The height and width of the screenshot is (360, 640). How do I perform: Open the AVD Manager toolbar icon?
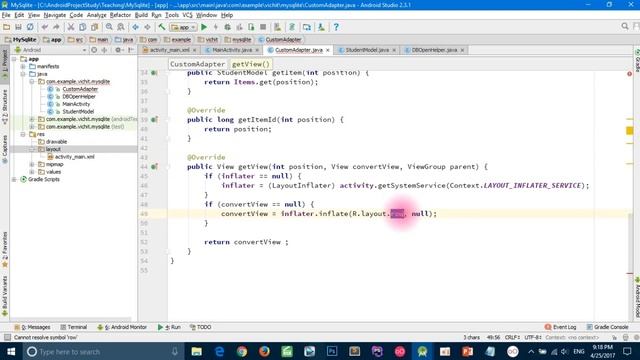click(x=278, y=27)
